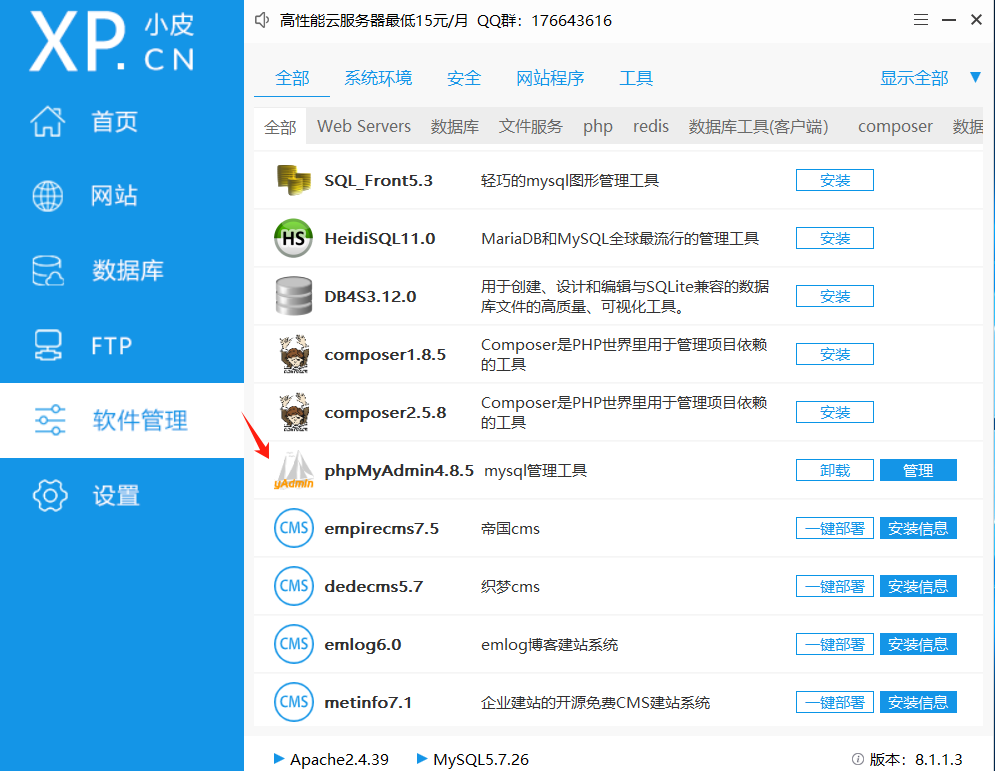The width and height of the screenshot is (995, 771).
Task: Click the FTP server icon
Action: [x=48, y=345]
